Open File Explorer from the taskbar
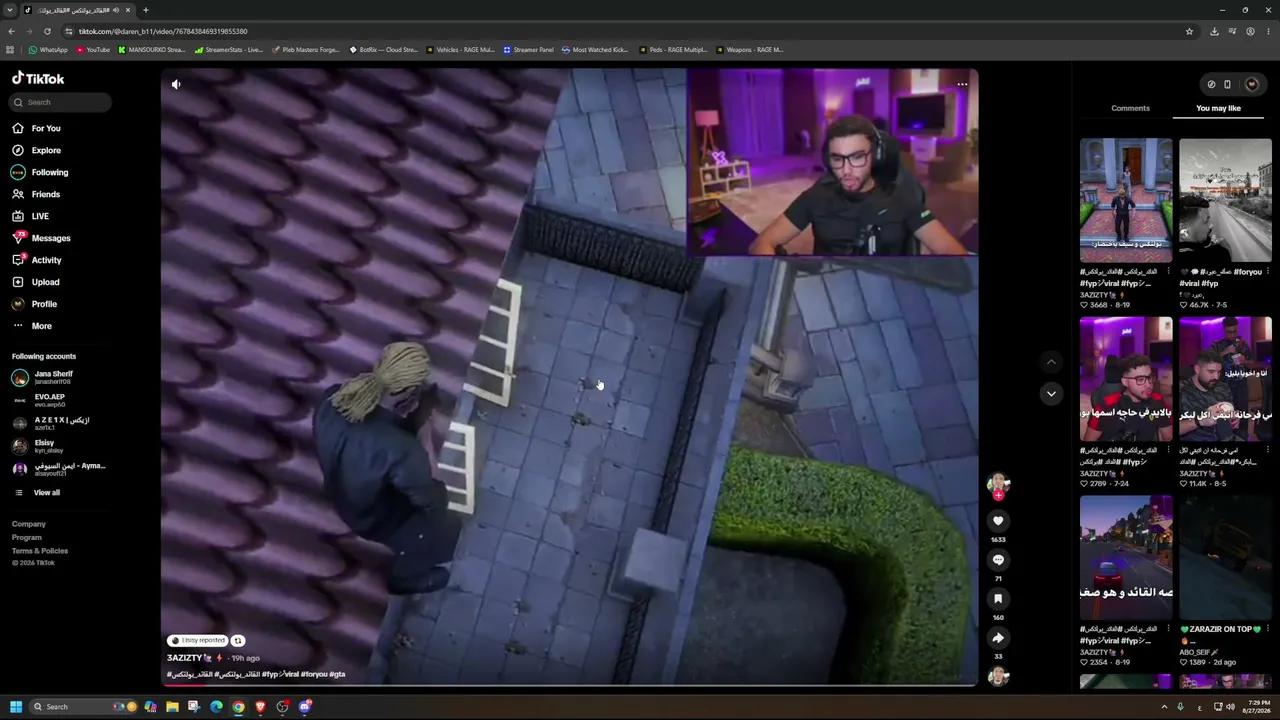The height and width of the screenshot is (720, 1280). (x=172, y=707)
